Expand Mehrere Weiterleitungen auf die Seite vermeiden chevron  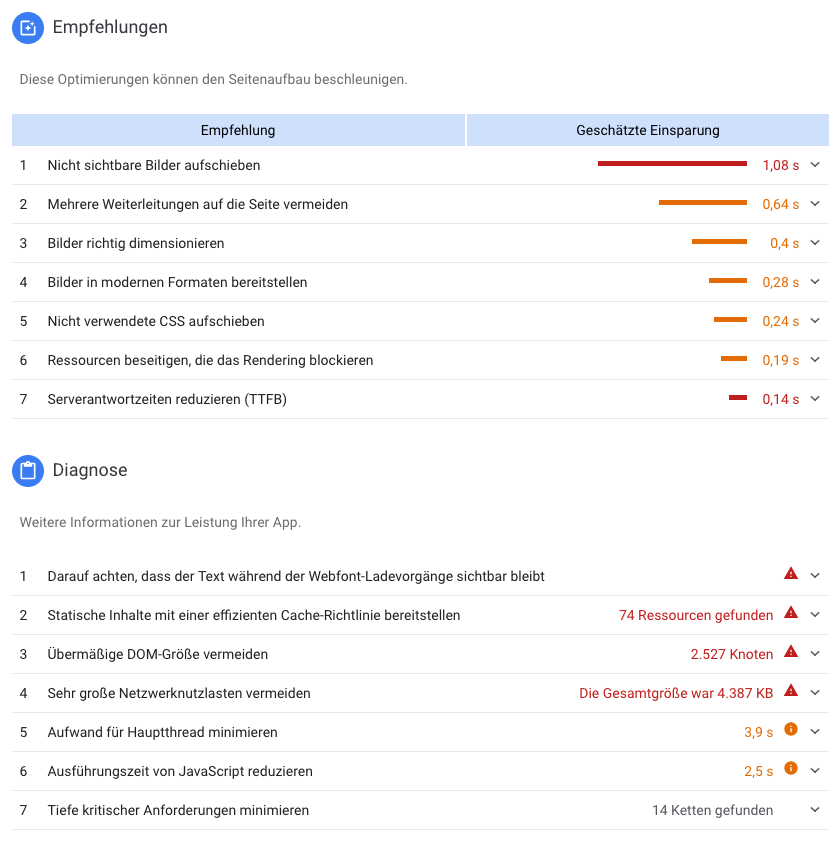[815, 204]
